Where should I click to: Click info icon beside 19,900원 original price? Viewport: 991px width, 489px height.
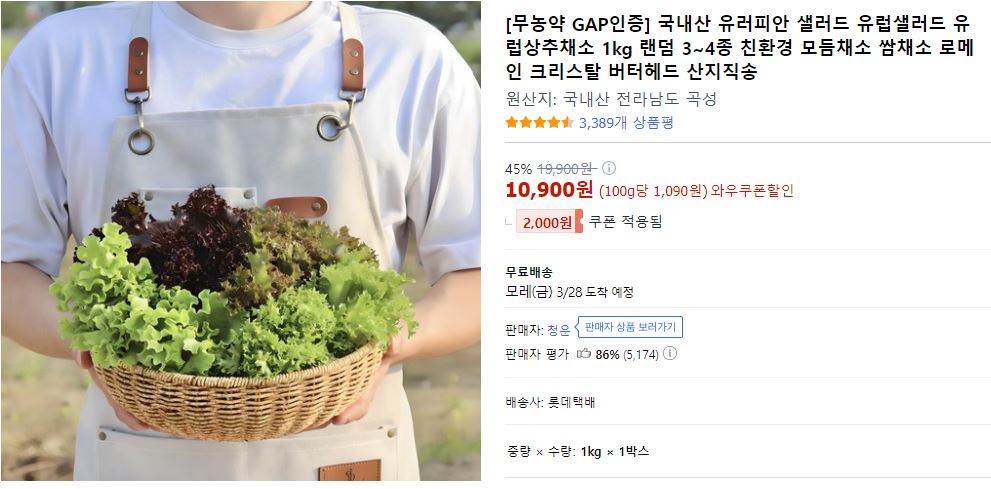click(609, 168)
